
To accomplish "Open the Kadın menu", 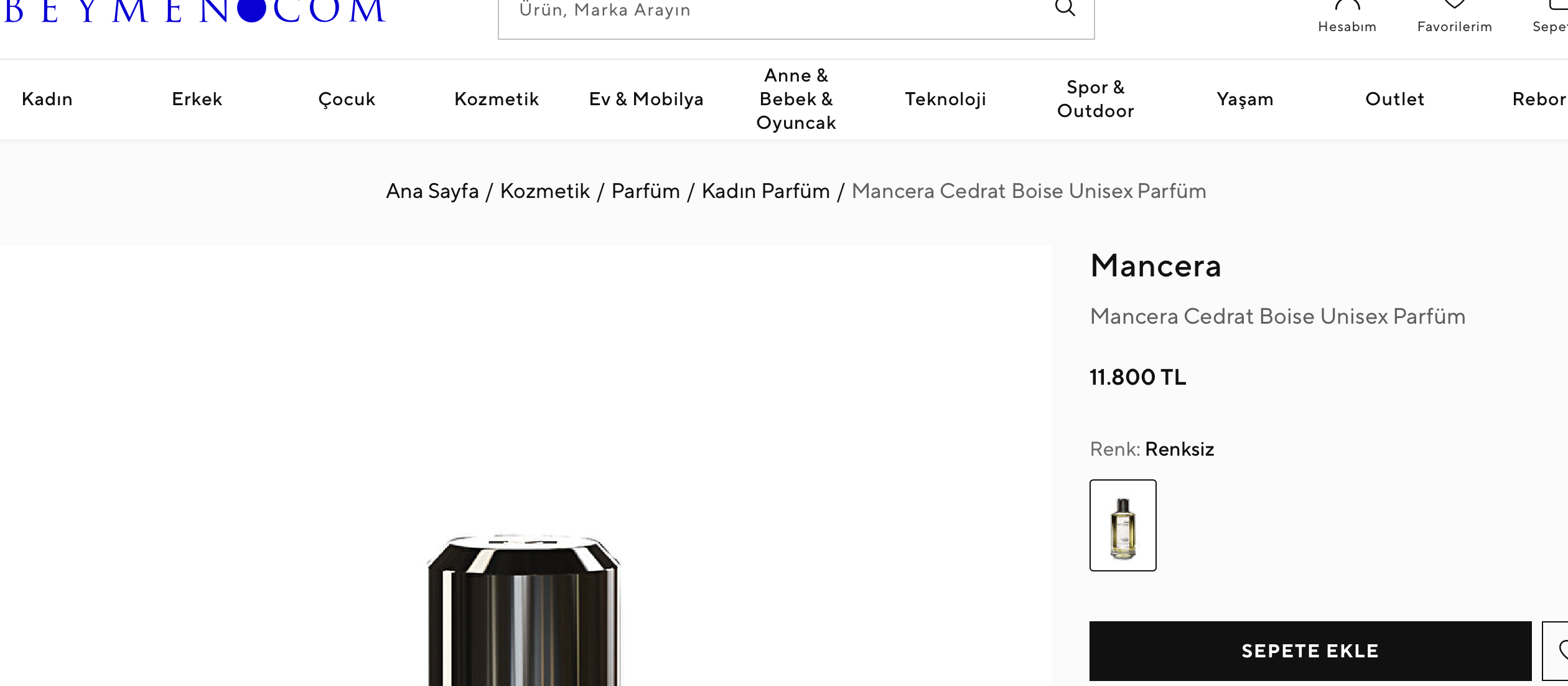I will pyautogui.click(x=47, y=99).
